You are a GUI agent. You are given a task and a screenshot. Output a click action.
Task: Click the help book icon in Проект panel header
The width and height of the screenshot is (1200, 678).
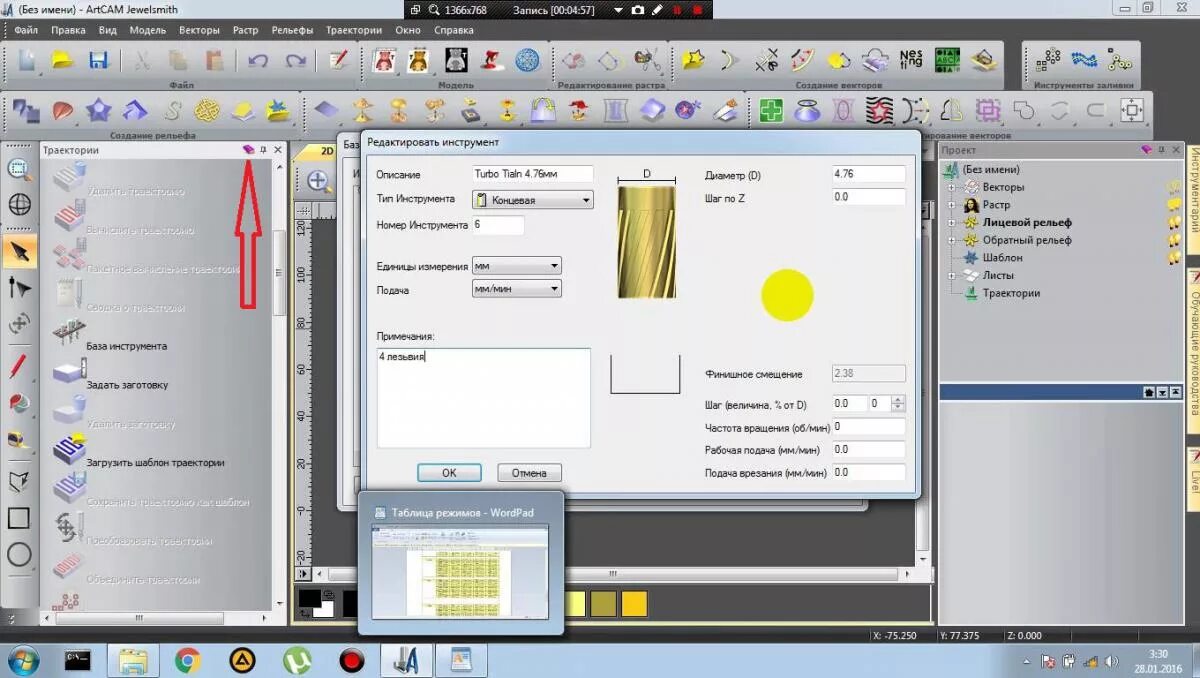click(x=1146, y=149)
